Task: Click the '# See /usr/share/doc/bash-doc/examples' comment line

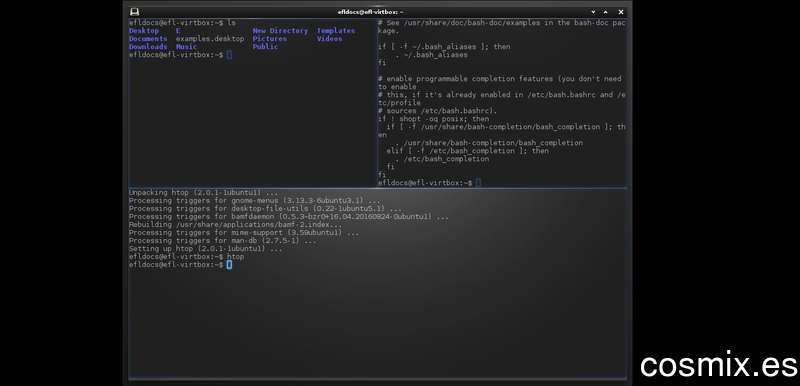Action: tap(502, 27)
